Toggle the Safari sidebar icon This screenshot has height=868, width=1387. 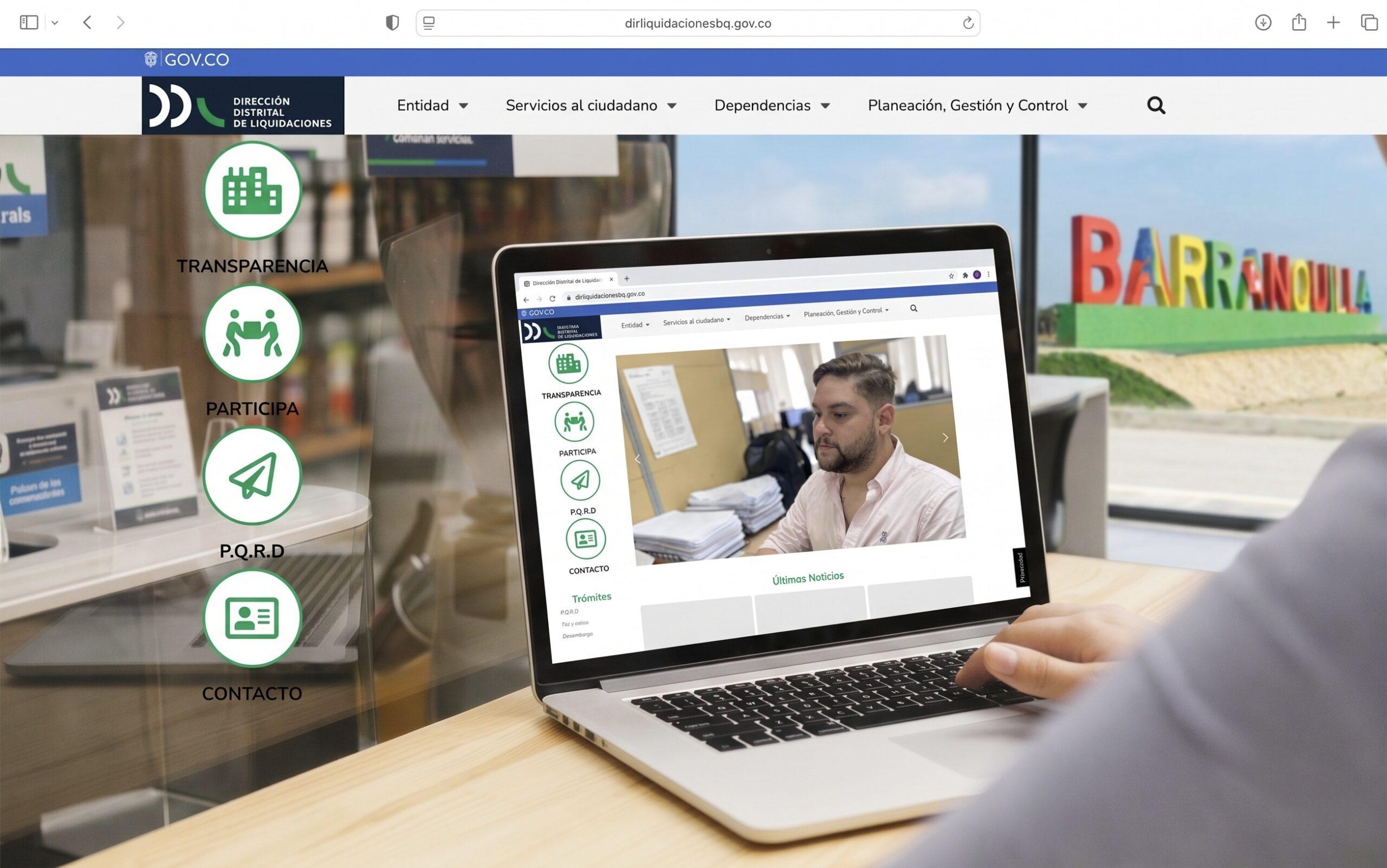click(29, 22)
